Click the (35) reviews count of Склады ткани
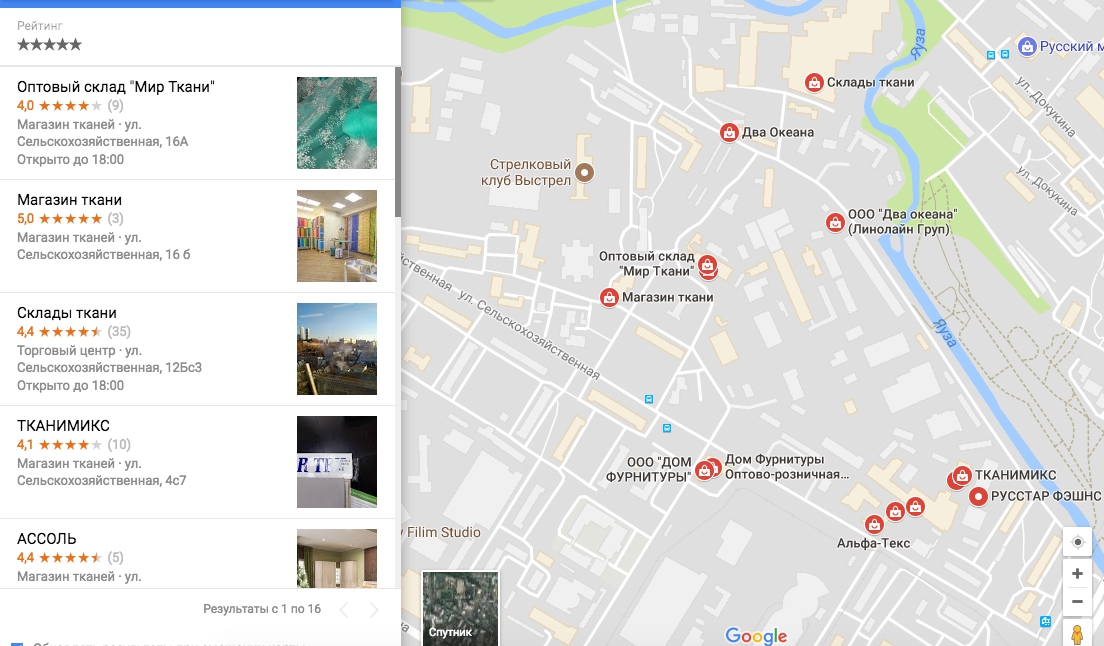Image resolution: width=1104 pixels, height=646 pixels. click(119, 331)
